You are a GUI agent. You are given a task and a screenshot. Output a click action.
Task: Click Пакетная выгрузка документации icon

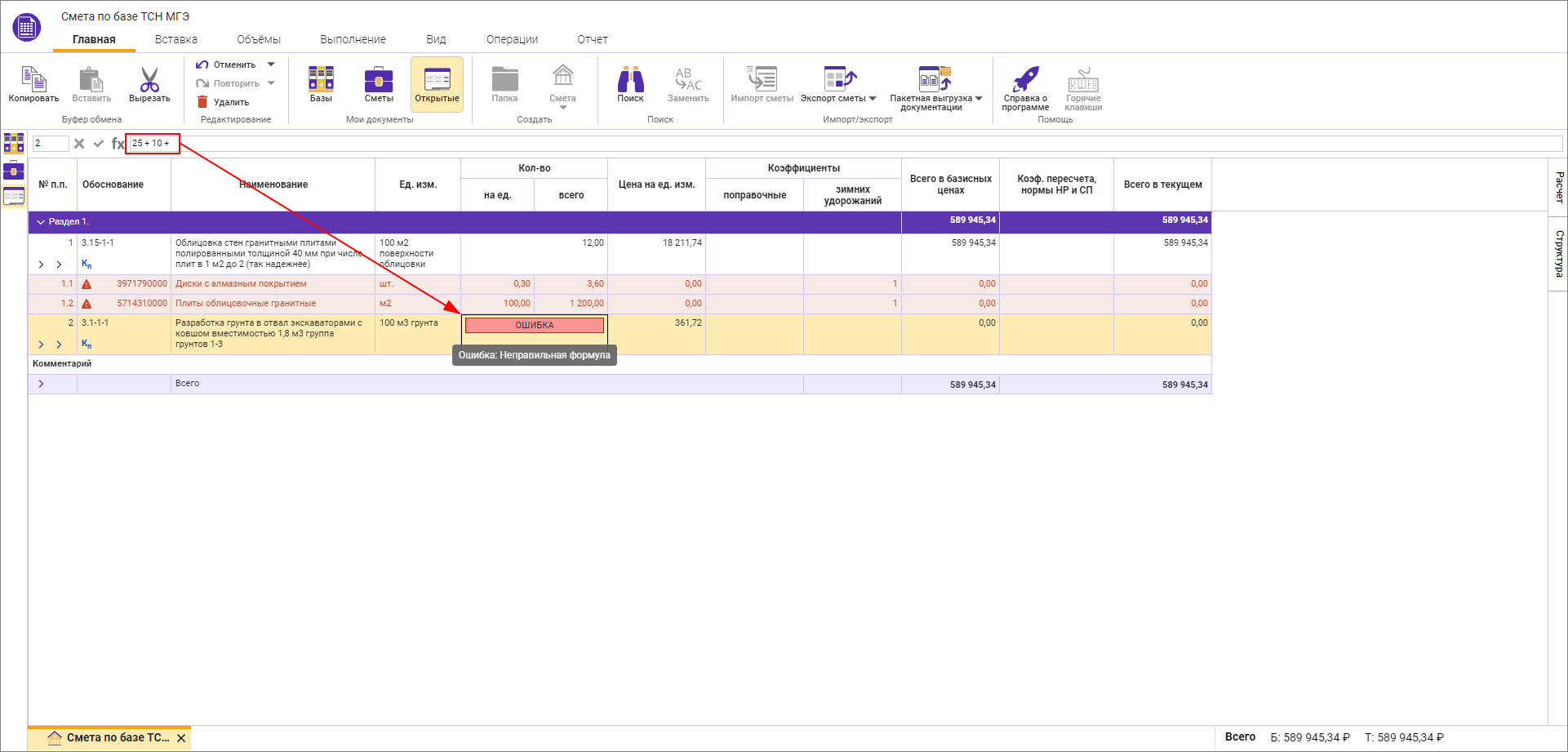(935, 78)
